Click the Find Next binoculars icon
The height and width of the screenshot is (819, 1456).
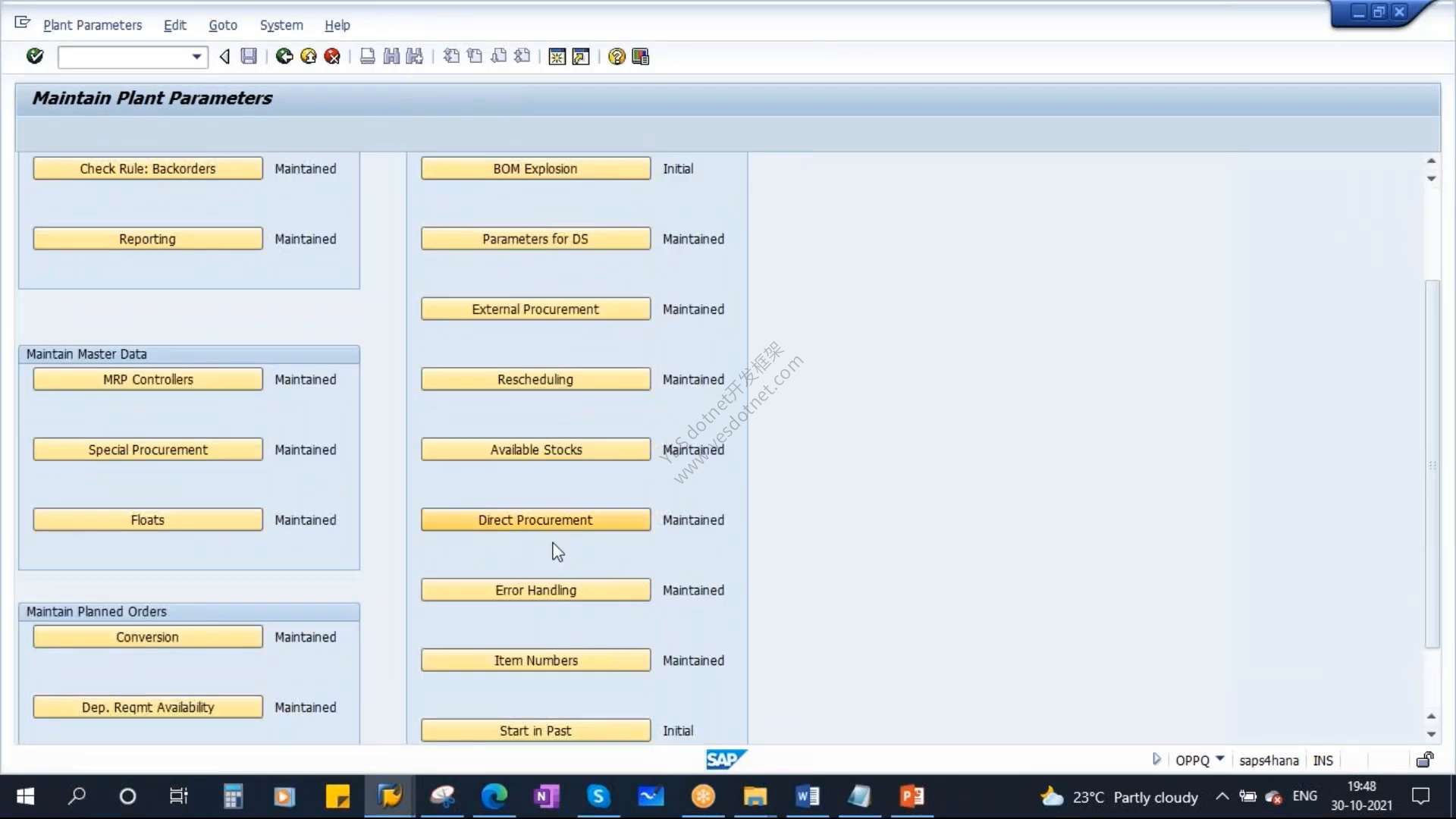(415, 56)
